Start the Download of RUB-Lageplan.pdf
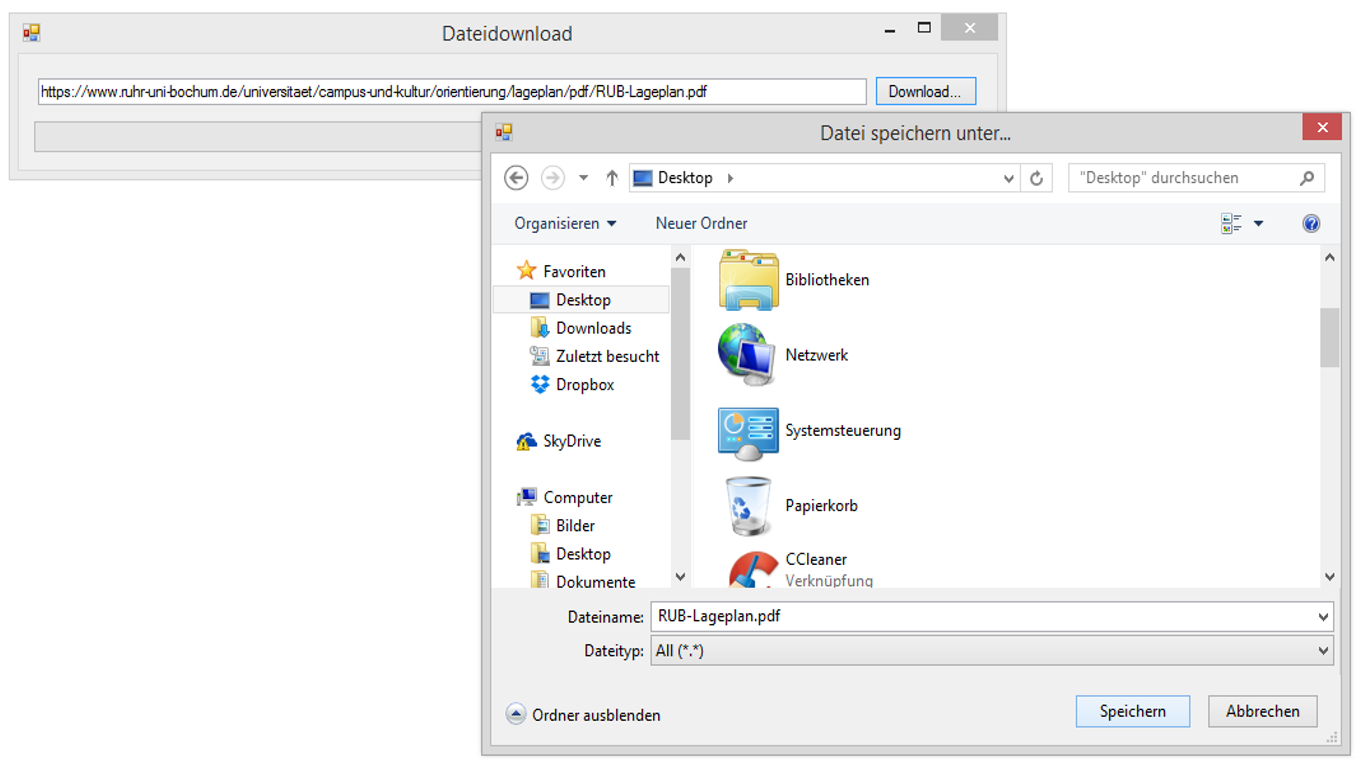 925,90
